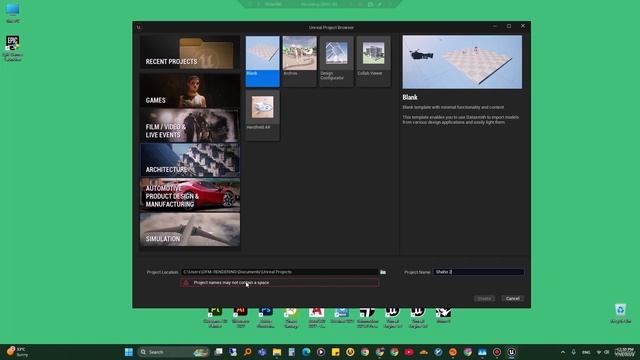Open network and volume quick settings
Screen dimensions: 640x360
coord(602,352)
